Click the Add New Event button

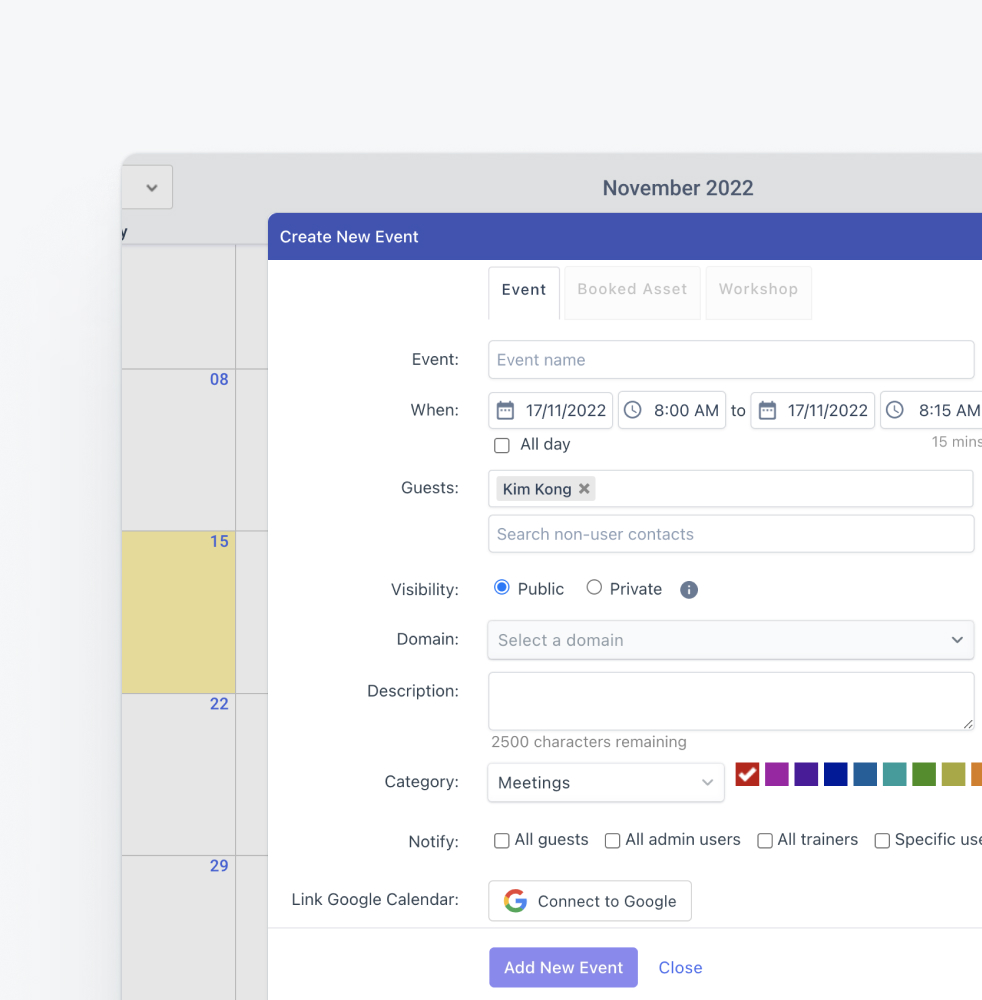(563, 967)
